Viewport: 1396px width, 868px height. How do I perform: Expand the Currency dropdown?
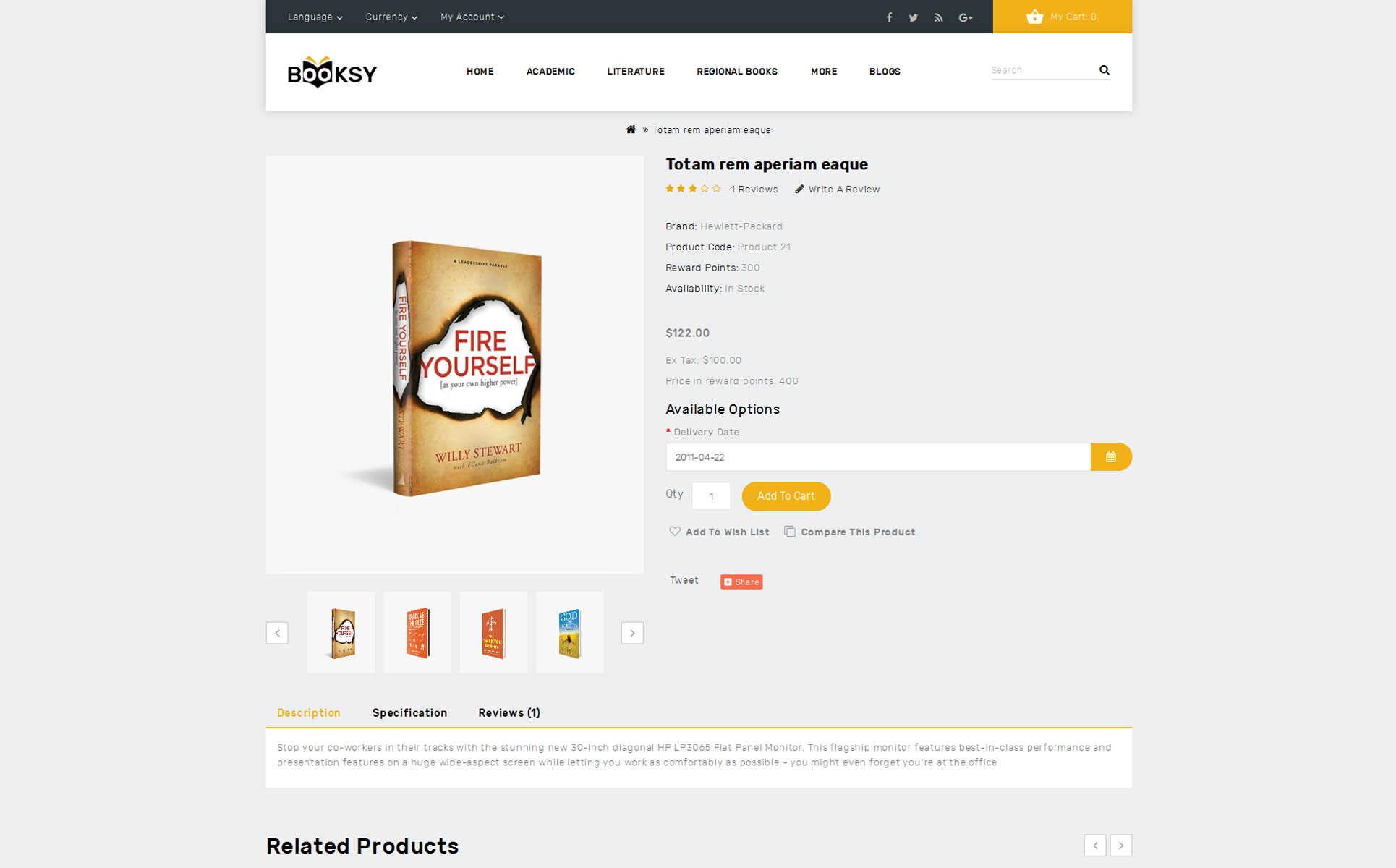pos(391,17)
